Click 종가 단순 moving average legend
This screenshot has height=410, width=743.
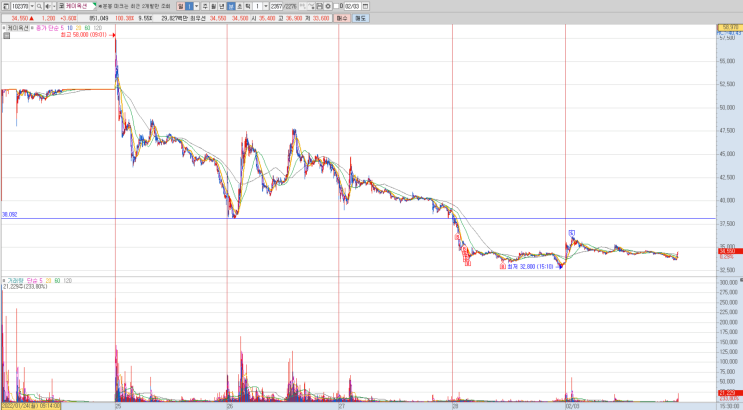click(x=46, y=28)
